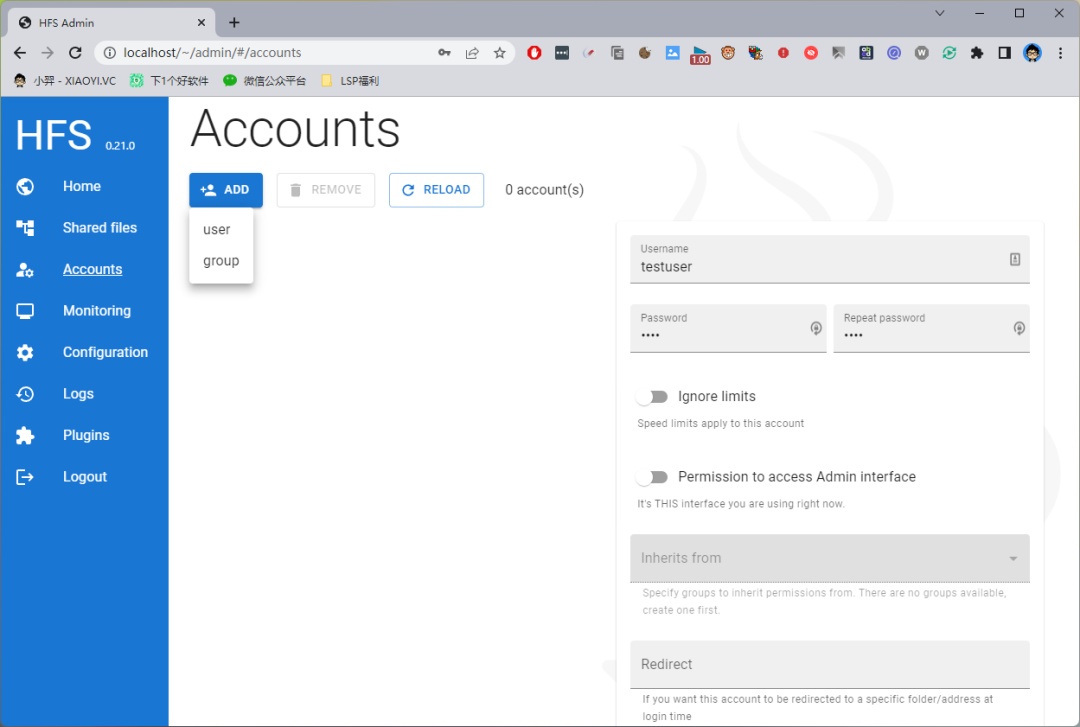Close the HFS Admin tab

click(x=201, y=23)
